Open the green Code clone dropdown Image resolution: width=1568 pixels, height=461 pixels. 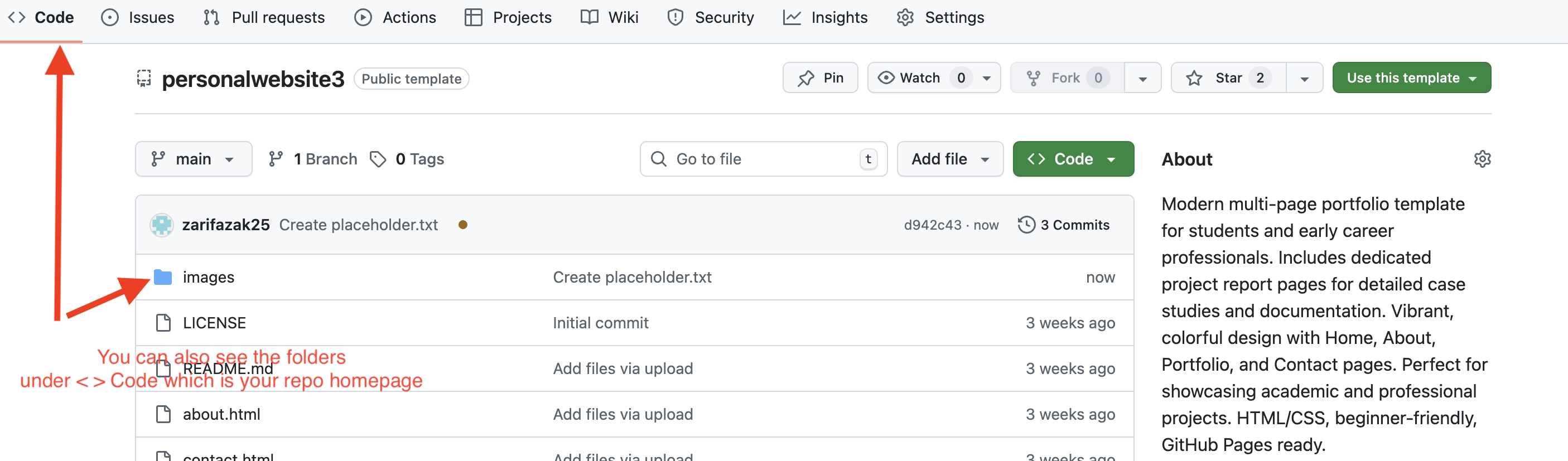1073,159
